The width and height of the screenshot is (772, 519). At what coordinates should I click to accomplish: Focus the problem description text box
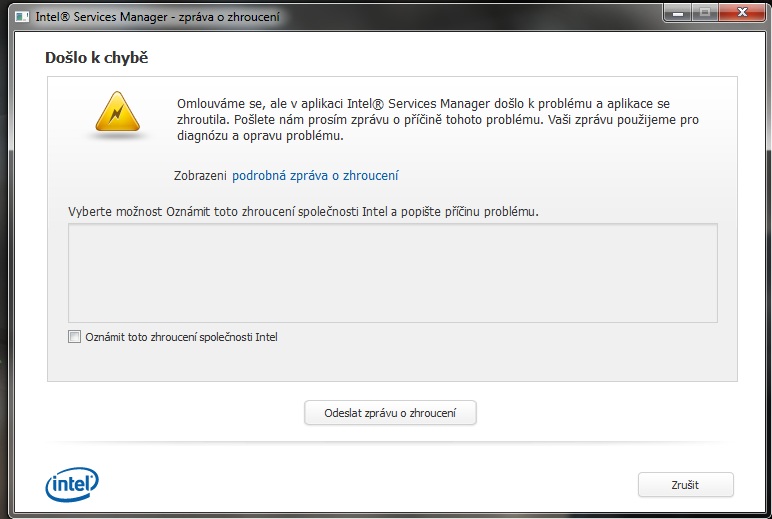pyautogui.click(x=392, y=272)
